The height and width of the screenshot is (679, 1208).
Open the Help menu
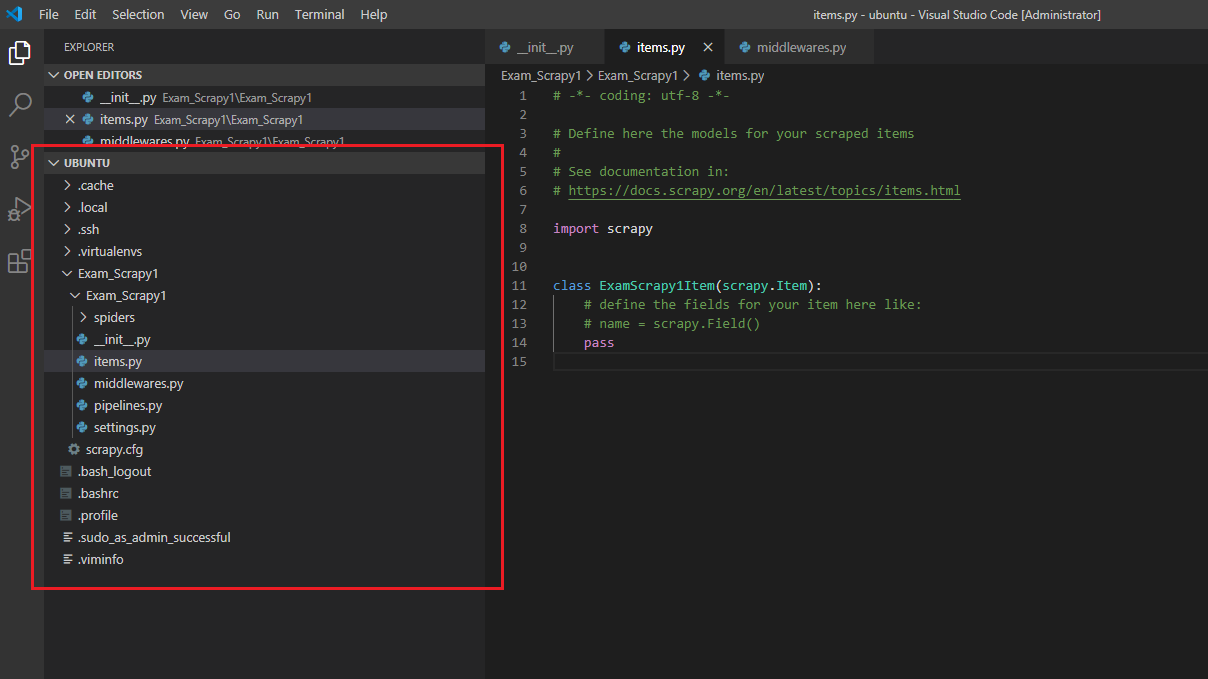point(373,14)
